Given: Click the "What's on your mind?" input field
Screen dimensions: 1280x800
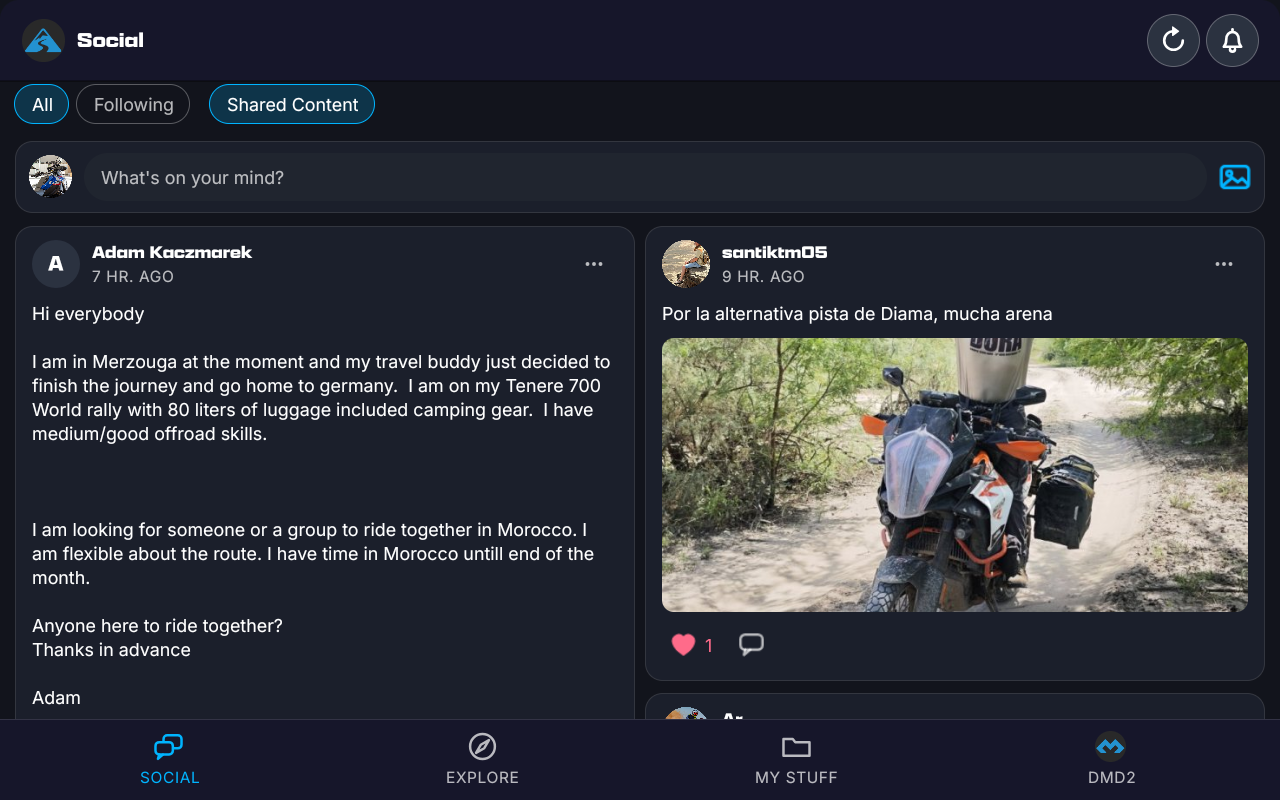Looking at the screenshot, I should tap(644, 177).
